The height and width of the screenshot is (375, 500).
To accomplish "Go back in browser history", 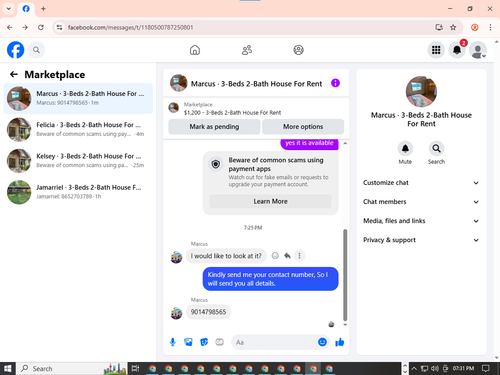I will tap(10, 27).
